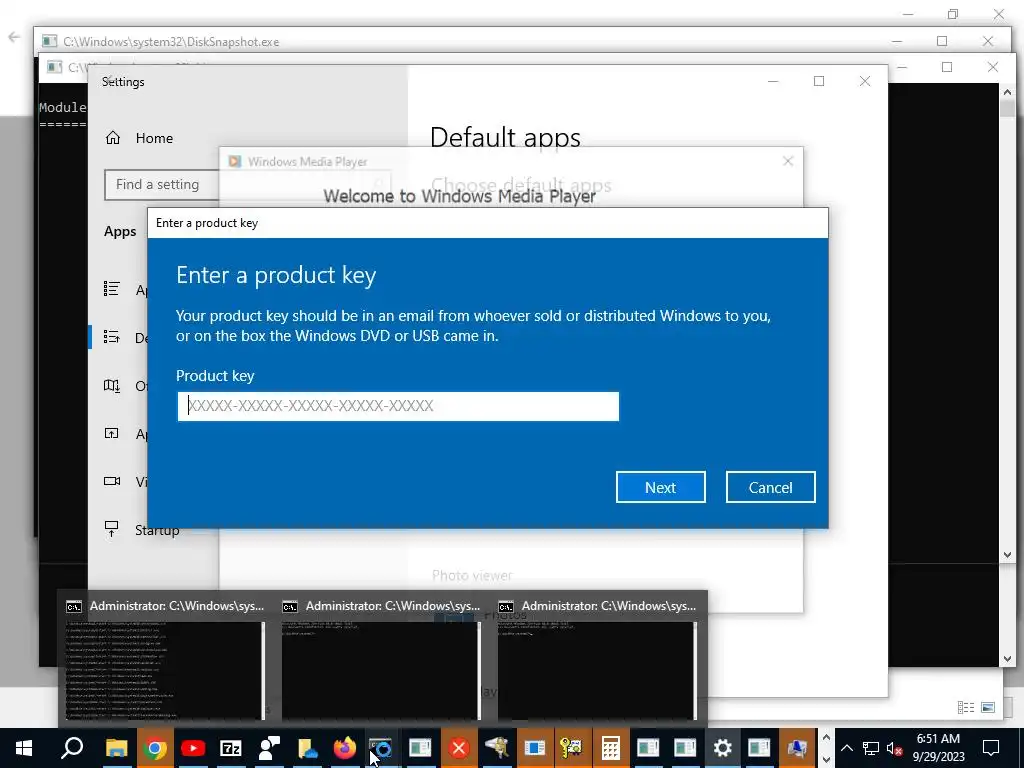
Task: Click the Next button in product key dialog
Action: coord(660,487)
